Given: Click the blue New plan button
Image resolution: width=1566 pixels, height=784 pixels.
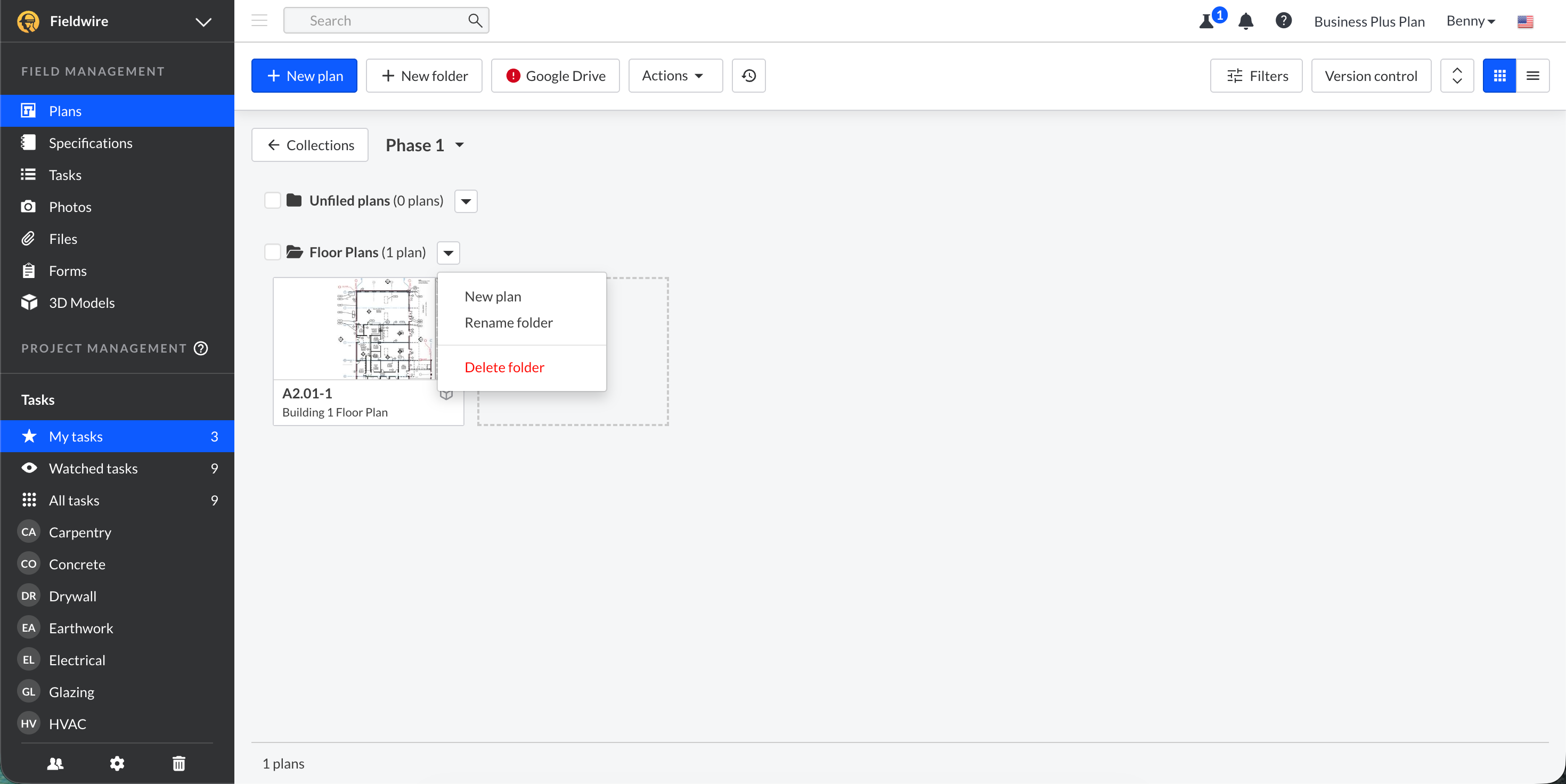Looking at the screenshot, I should point(304,75).
